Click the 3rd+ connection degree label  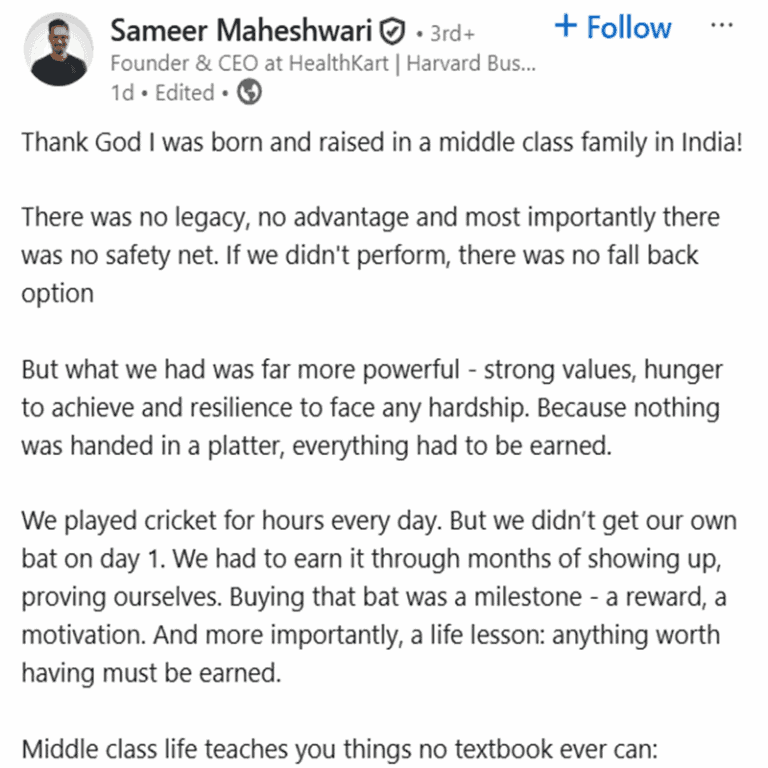452,34
